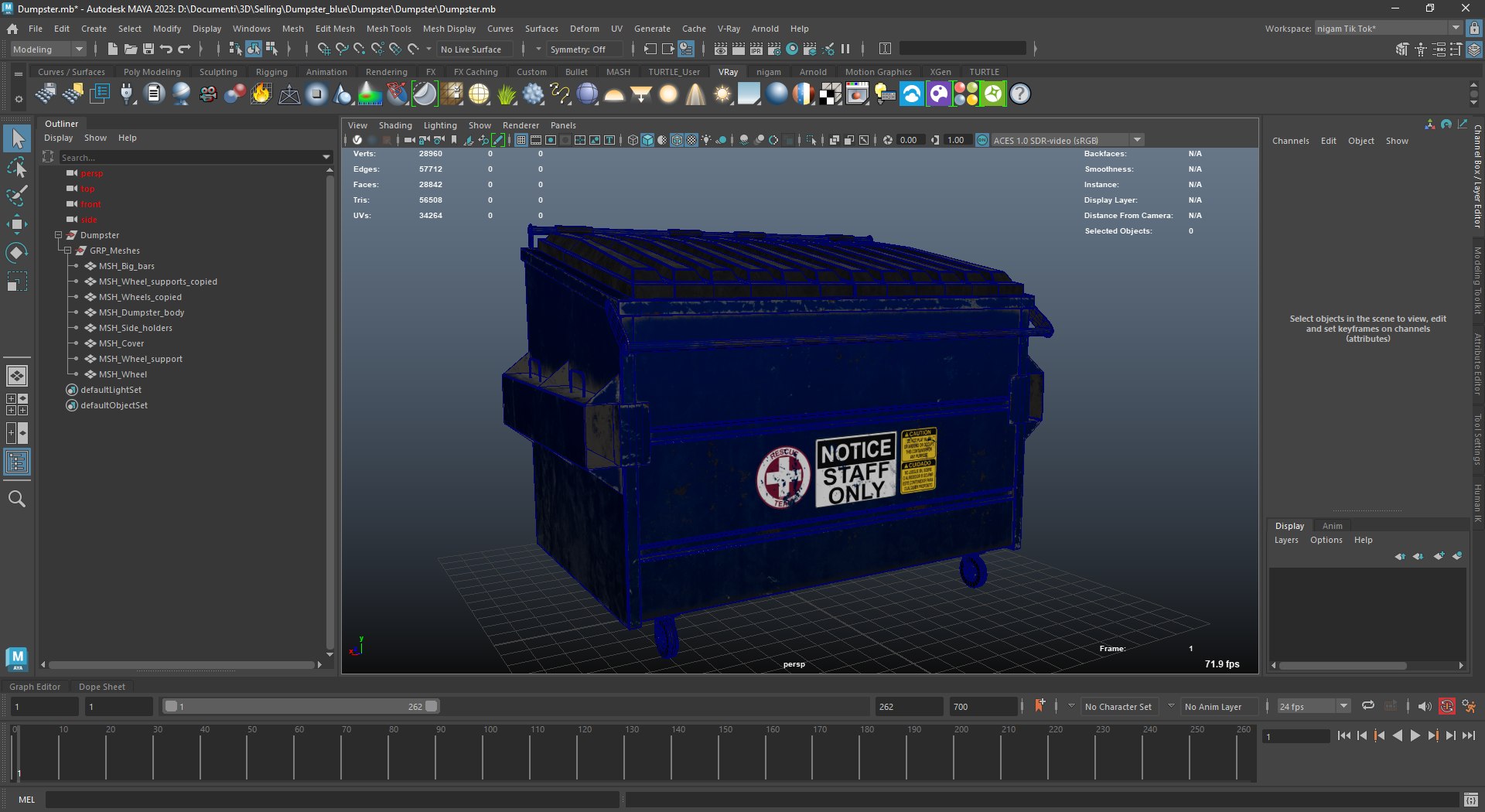The width and height of the screenshot is (1485, 812).
Task: Toggle IPR render pause button
Action: pos(845,49)
